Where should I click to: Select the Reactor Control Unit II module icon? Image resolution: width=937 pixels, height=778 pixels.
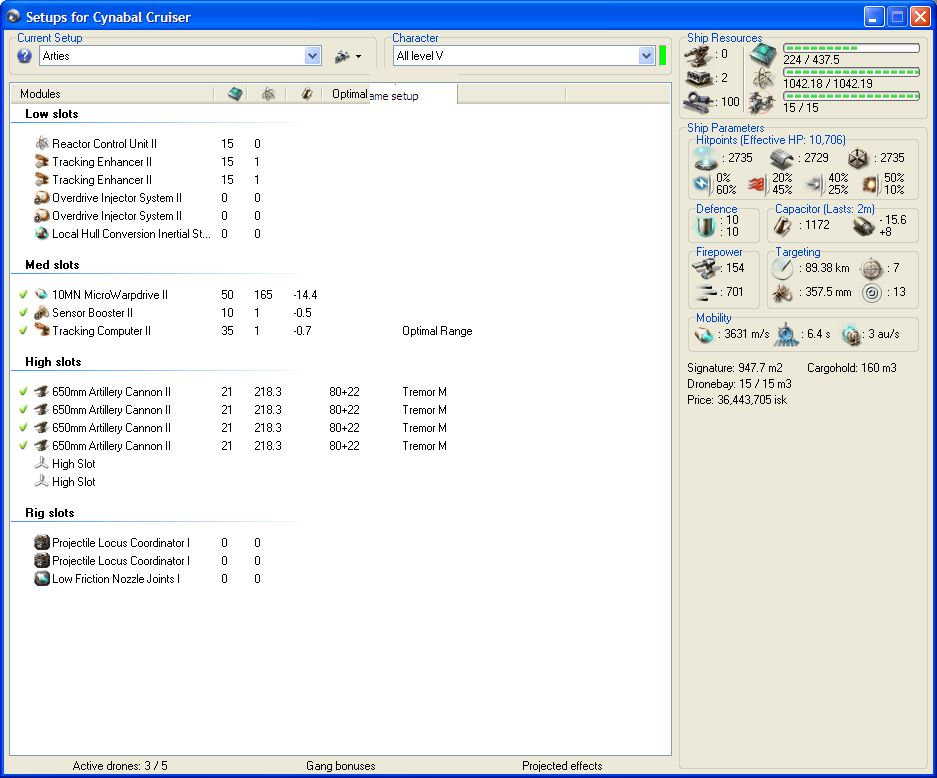click(42, 143)
